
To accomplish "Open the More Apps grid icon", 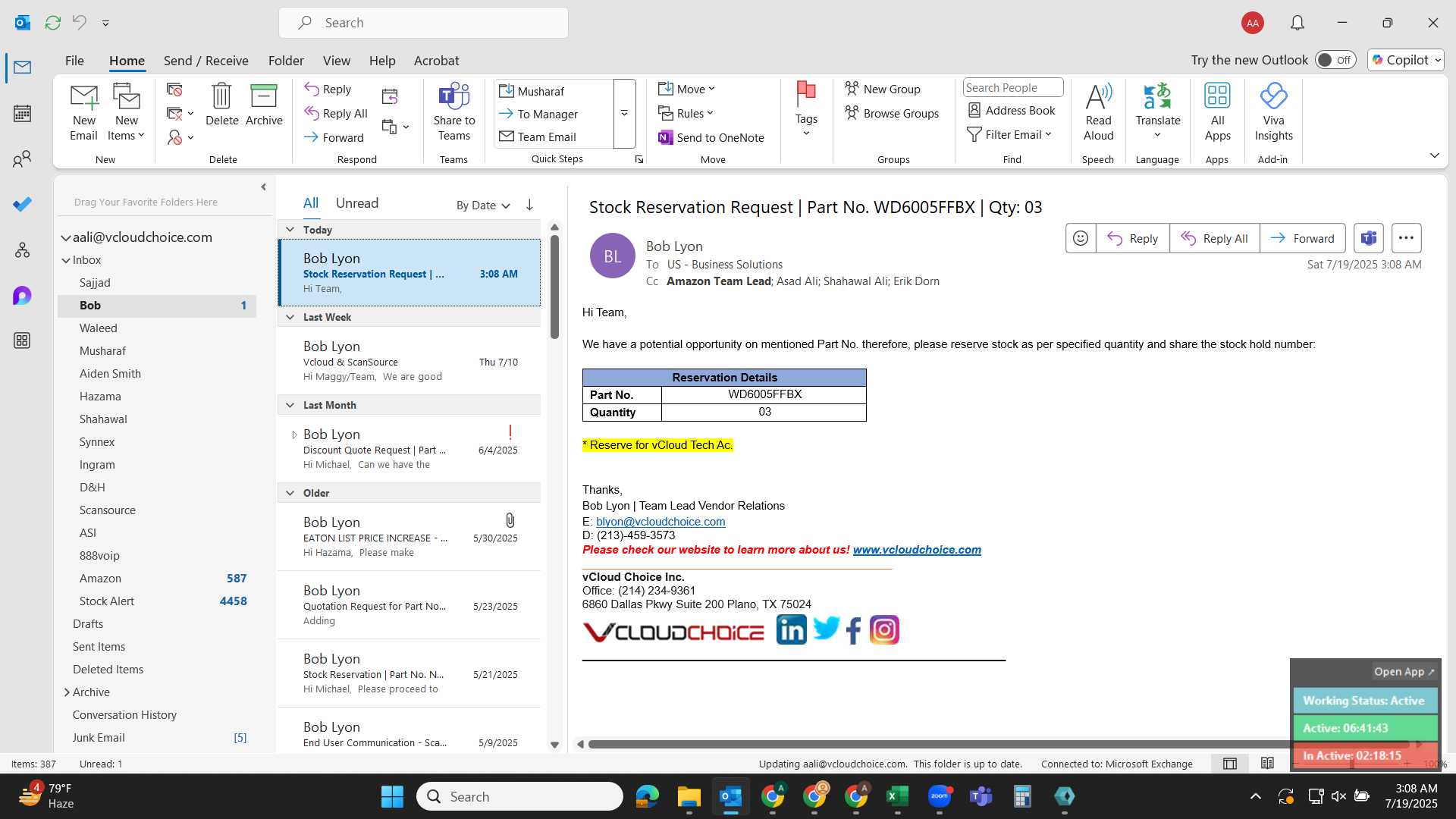I will [x=22, y=340].
